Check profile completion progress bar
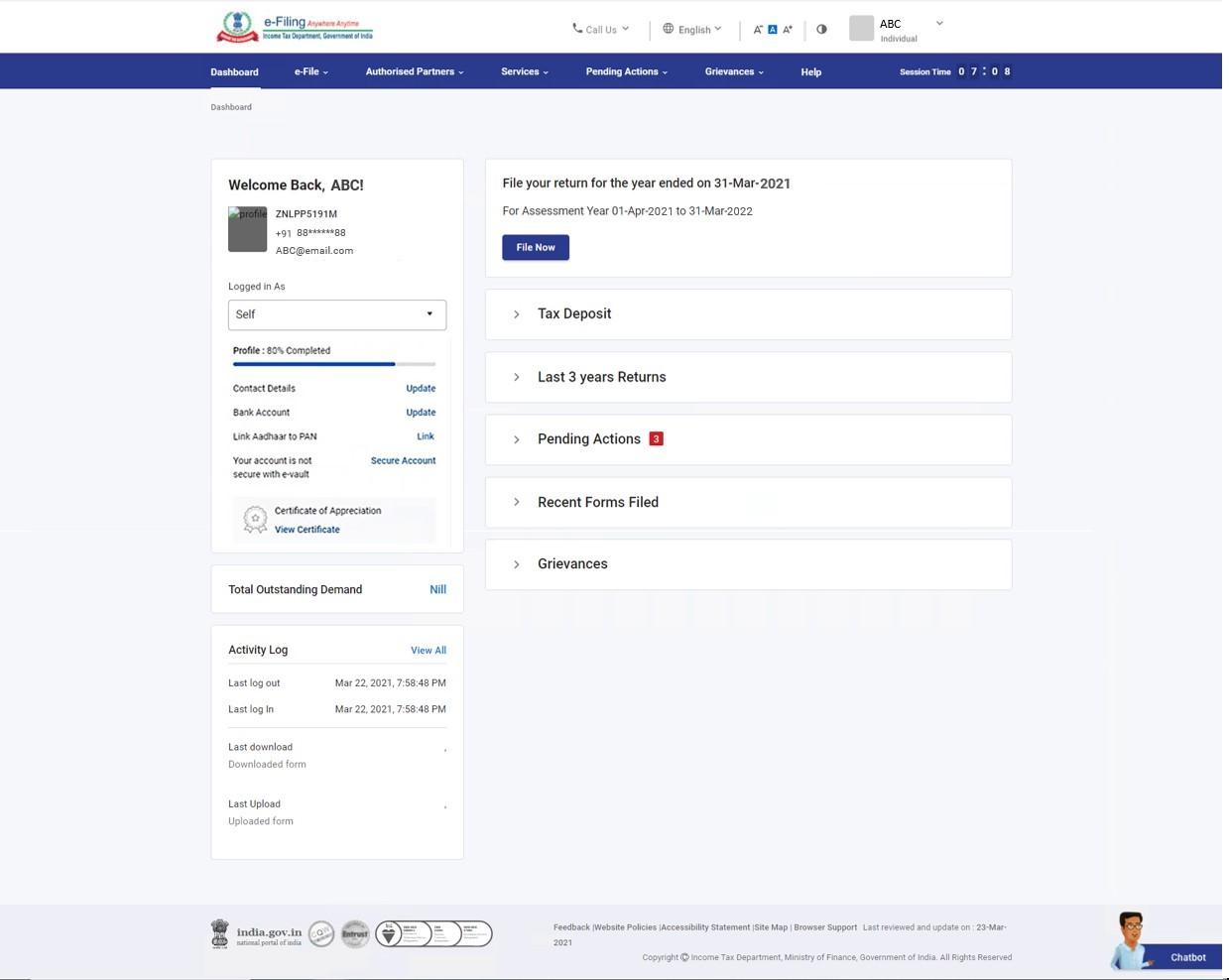1229x980 pixels. click(x=334, y=363)
